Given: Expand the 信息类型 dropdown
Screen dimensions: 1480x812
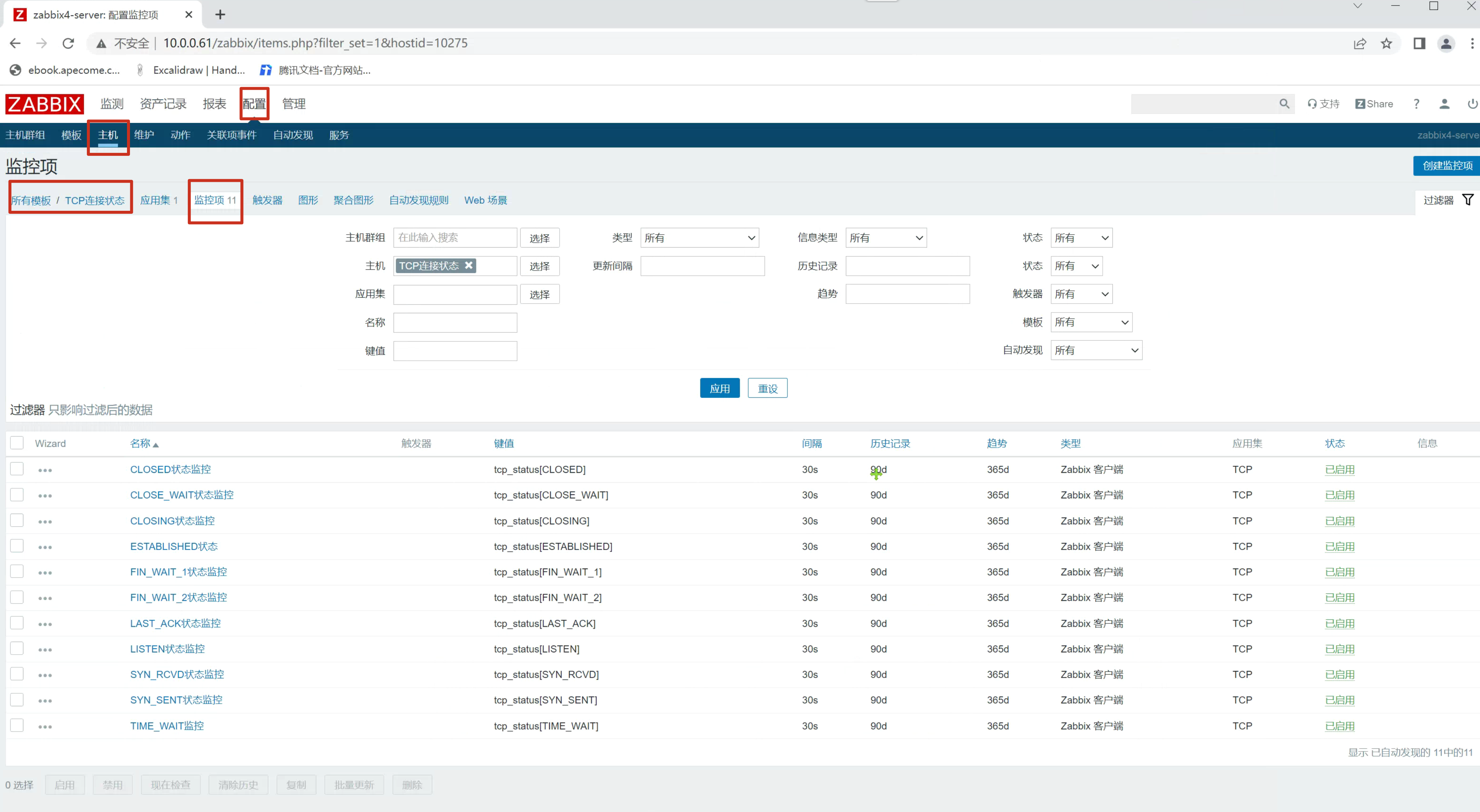Looking at the screenshot, I should (x=886, y=238).
